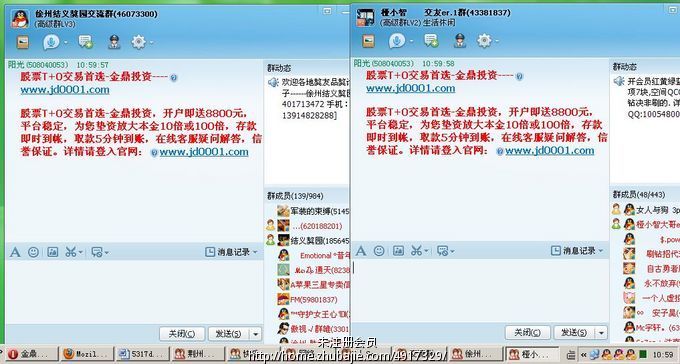Open group settings gear in right window

coord(484,41)
